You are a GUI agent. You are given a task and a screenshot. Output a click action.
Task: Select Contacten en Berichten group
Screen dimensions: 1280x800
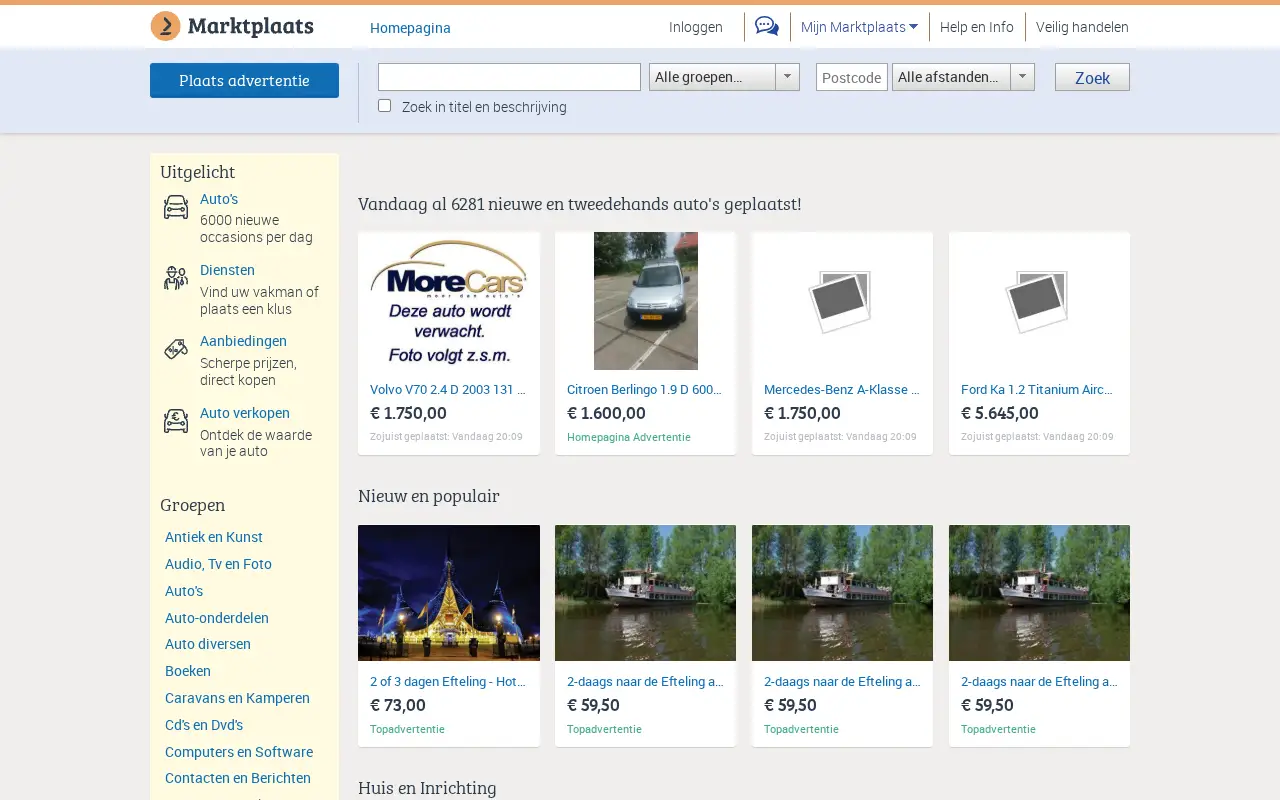point(238,778)
